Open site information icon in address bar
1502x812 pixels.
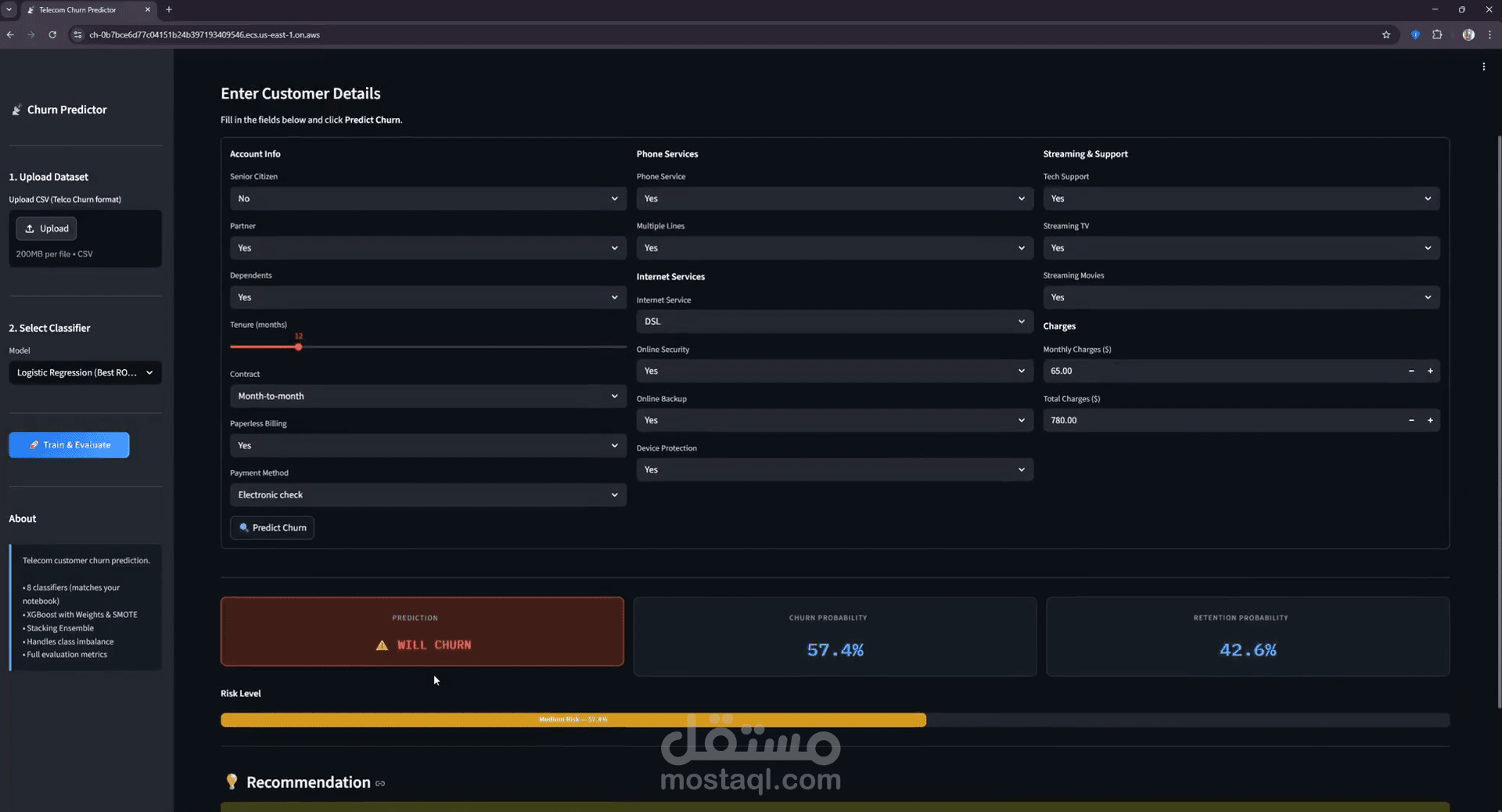coord(77,34)
